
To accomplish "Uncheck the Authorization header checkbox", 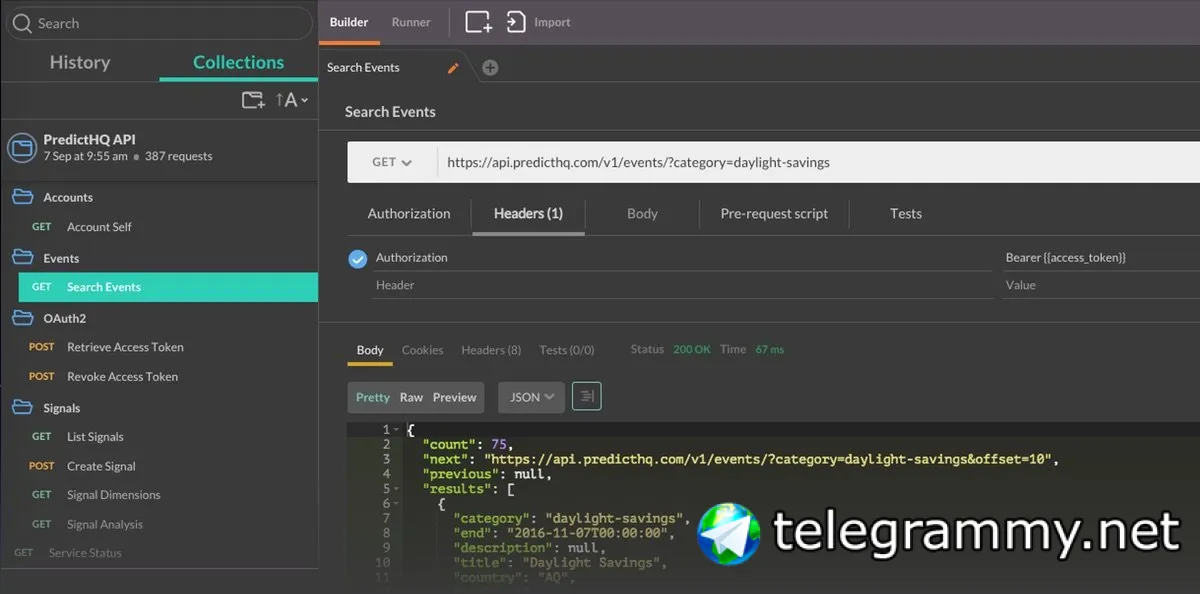I will pyautogui.click(x=358, y=259).
